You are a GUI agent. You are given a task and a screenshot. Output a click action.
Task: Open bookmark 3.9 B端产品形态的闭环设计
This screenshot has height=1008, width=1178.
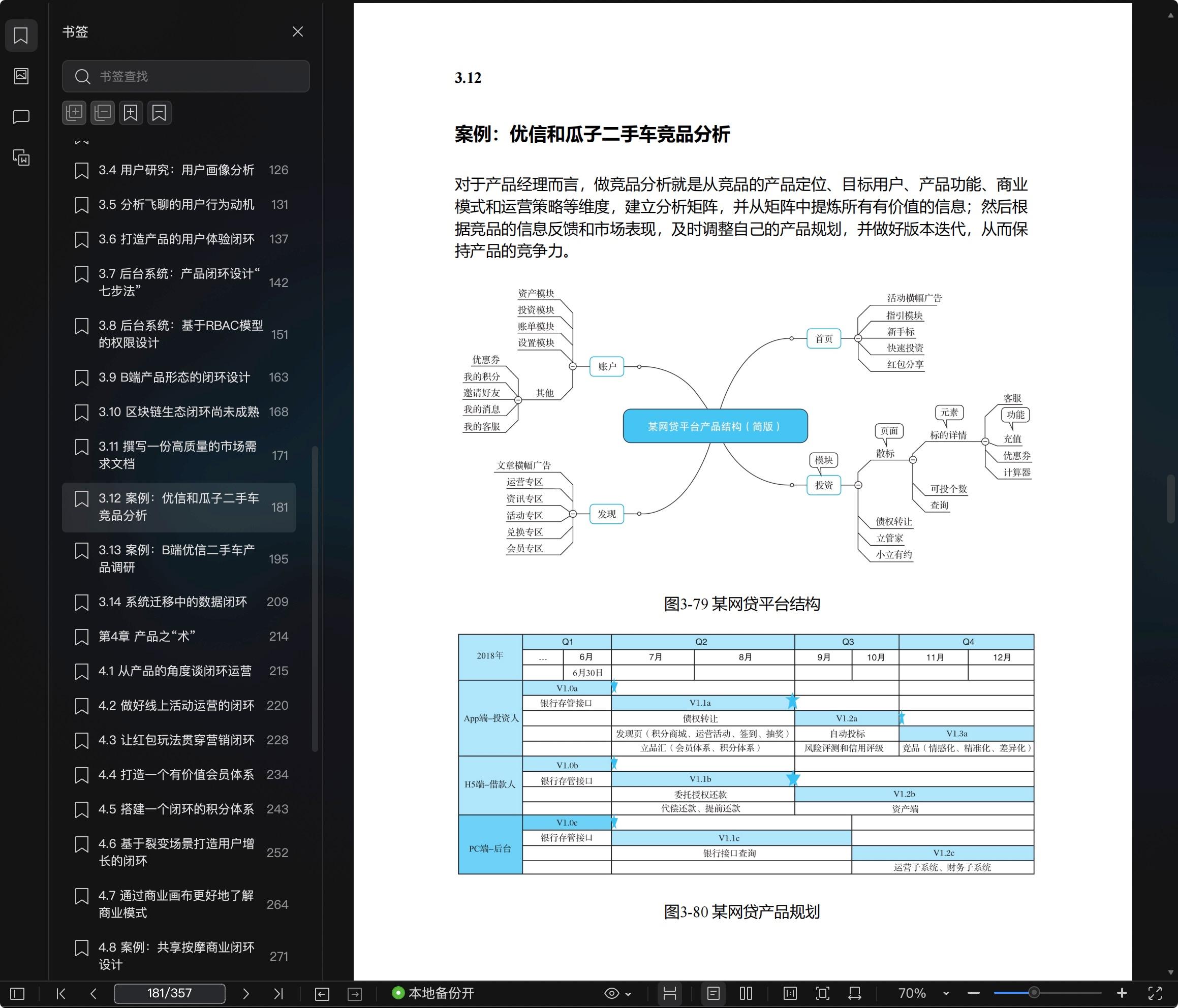coord(178,377)
